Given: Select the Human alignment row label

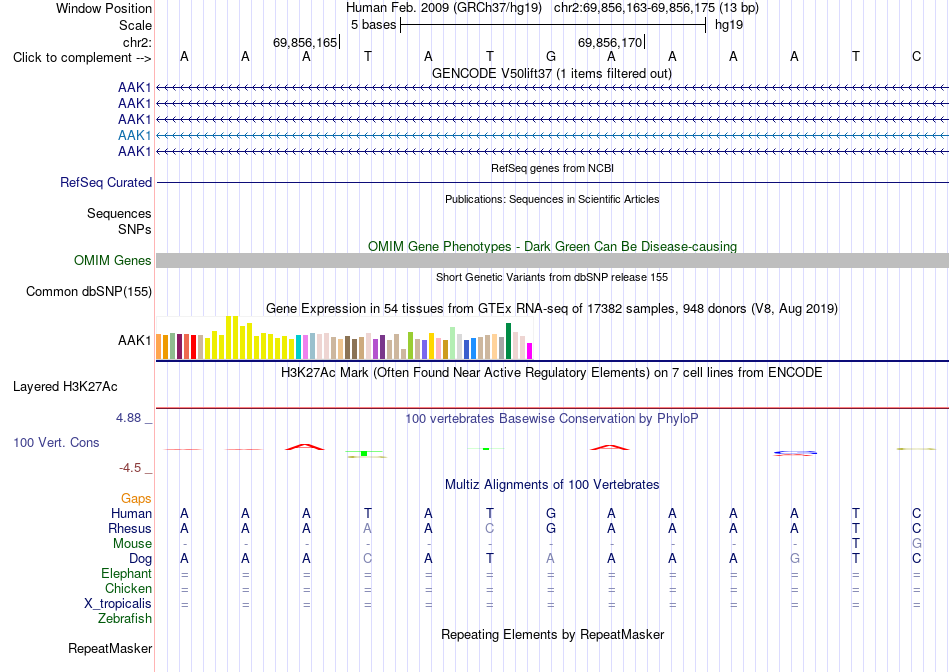Looking at the screenshot, I should [131, 513].
